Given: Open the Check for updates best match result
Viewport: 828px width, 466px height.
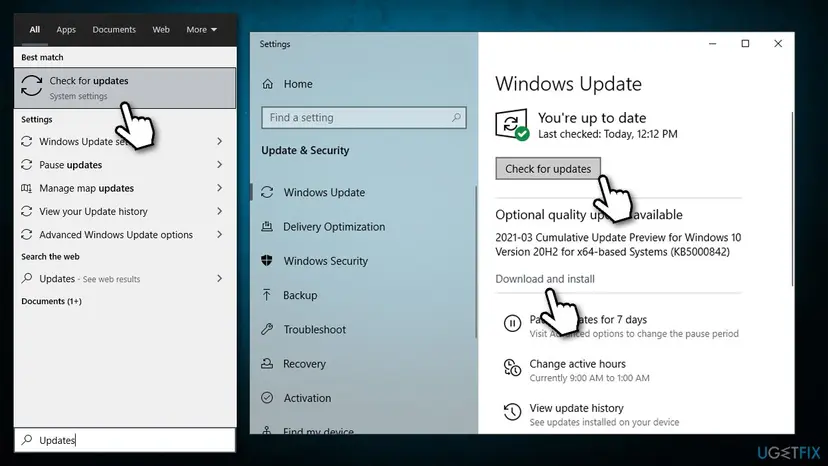Looking at the screenshot, I should click(x=125, y=88).
